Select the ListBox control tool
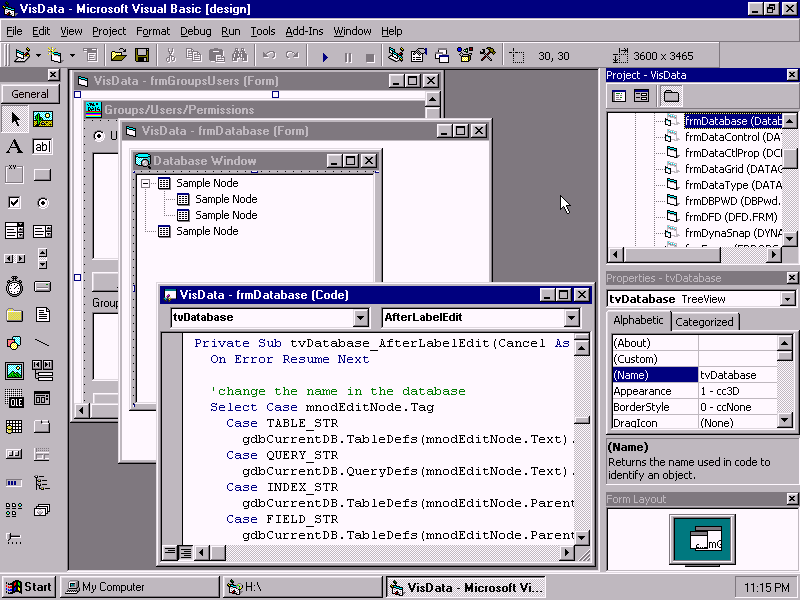Screen dimensions: 800x600 [42, 231]
